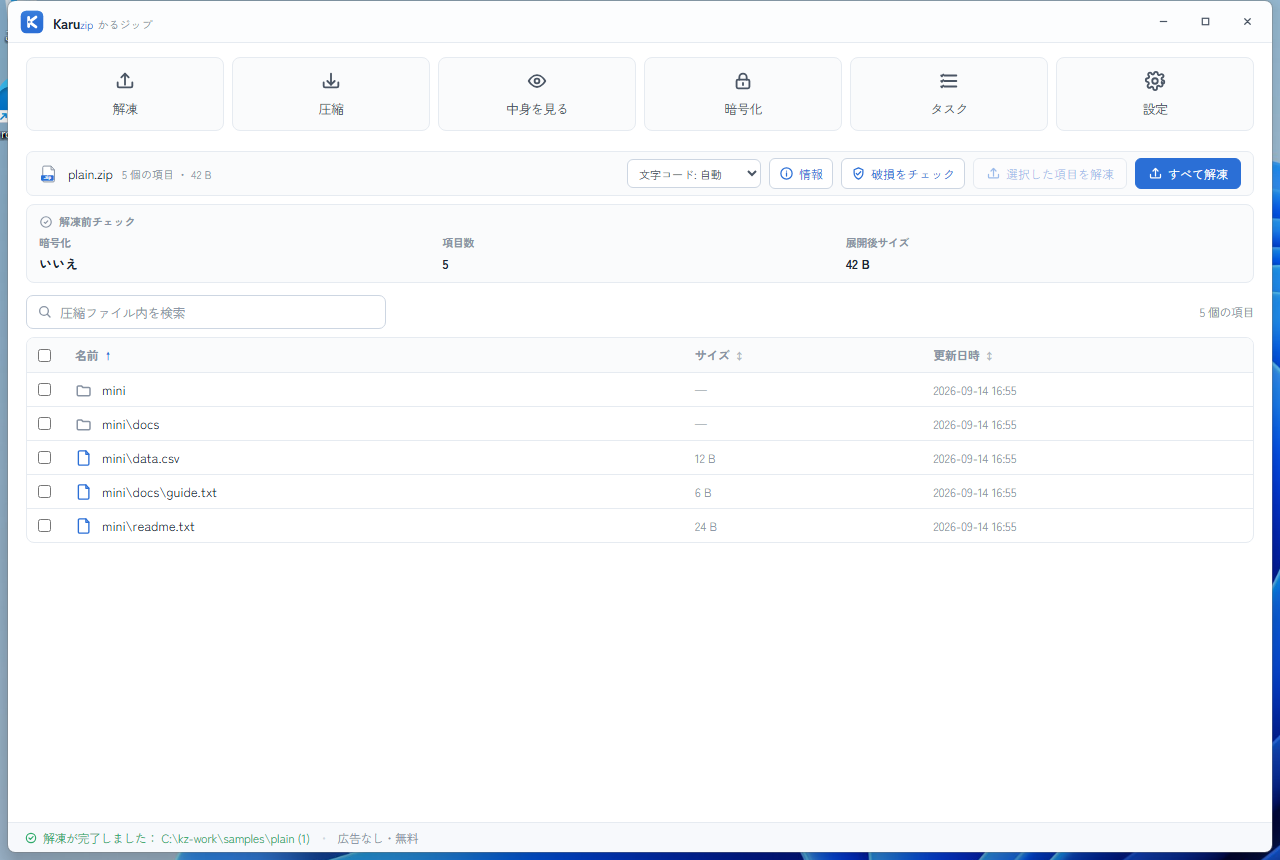Open the タスク list panel
The height and width of the screenshot is (860, 1280).
(949, 94)
